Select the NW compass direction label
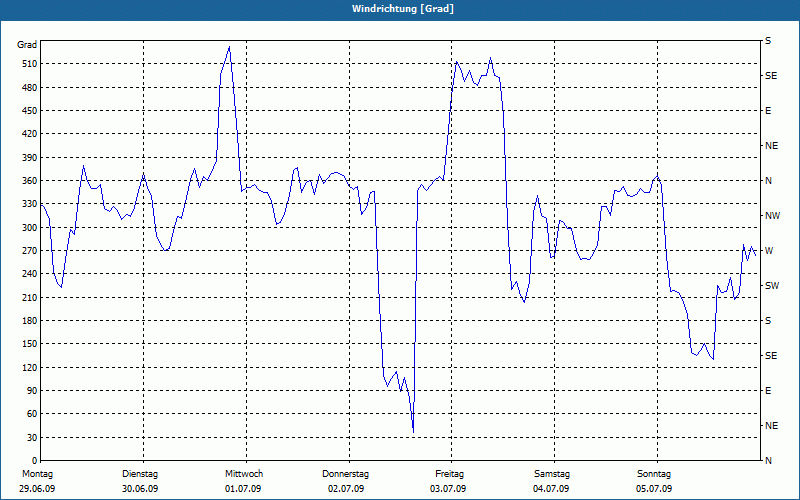The image size is (800, 500). coord(772,216)
